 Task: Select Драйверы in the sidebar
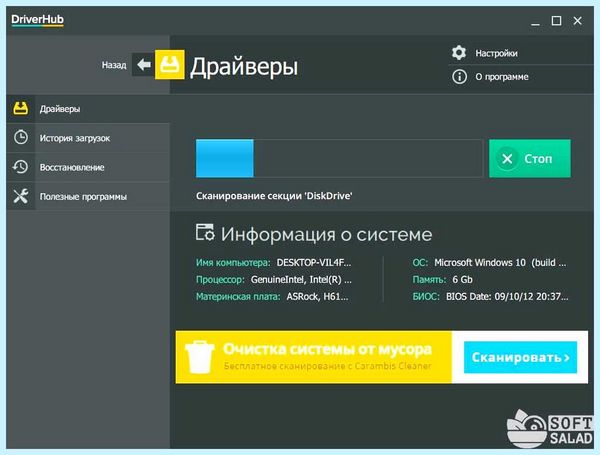(x=88, y=109)
